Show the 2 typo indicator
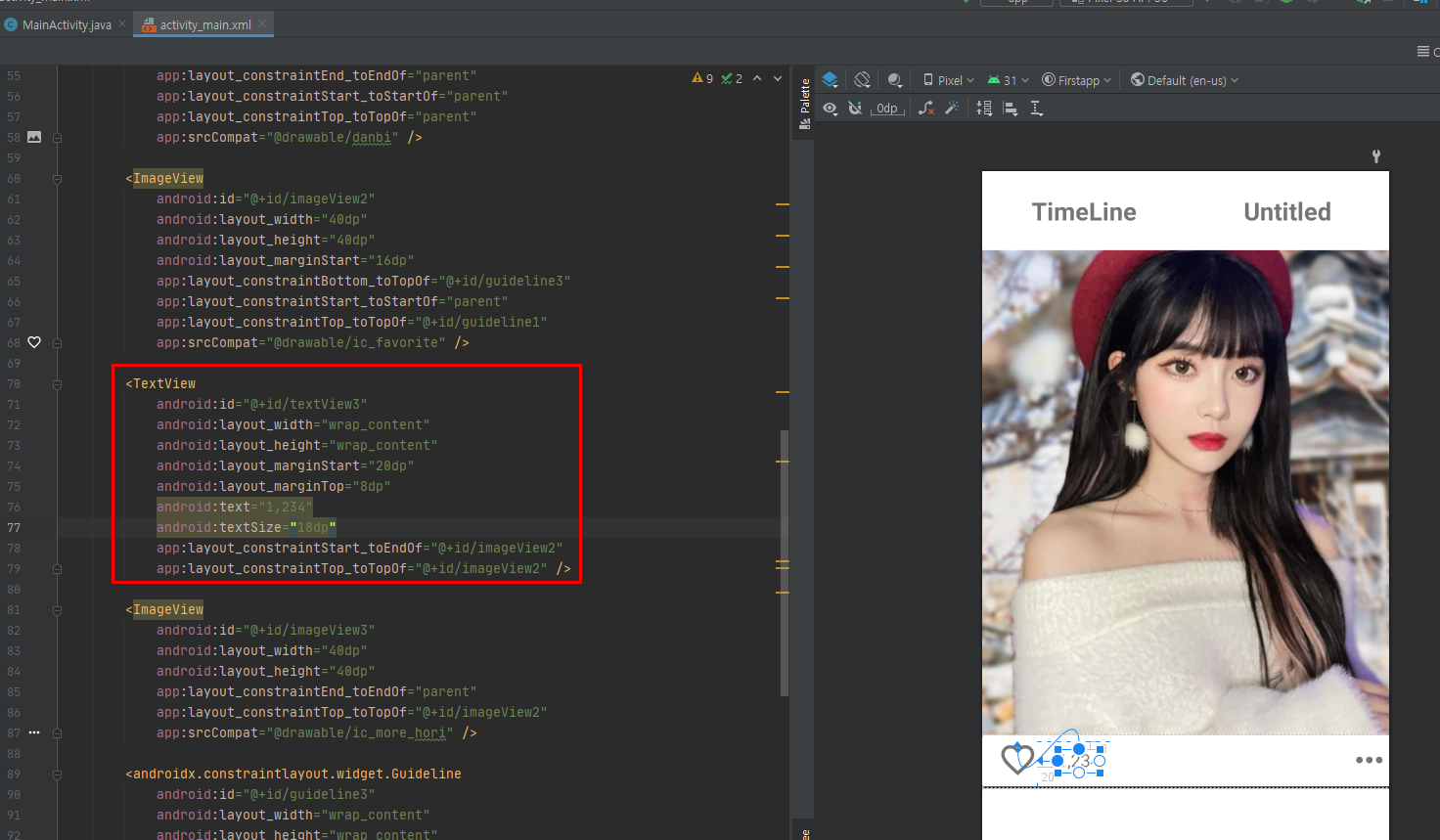The height and width of the screenshot is (840, 1440). coord(732,78)
